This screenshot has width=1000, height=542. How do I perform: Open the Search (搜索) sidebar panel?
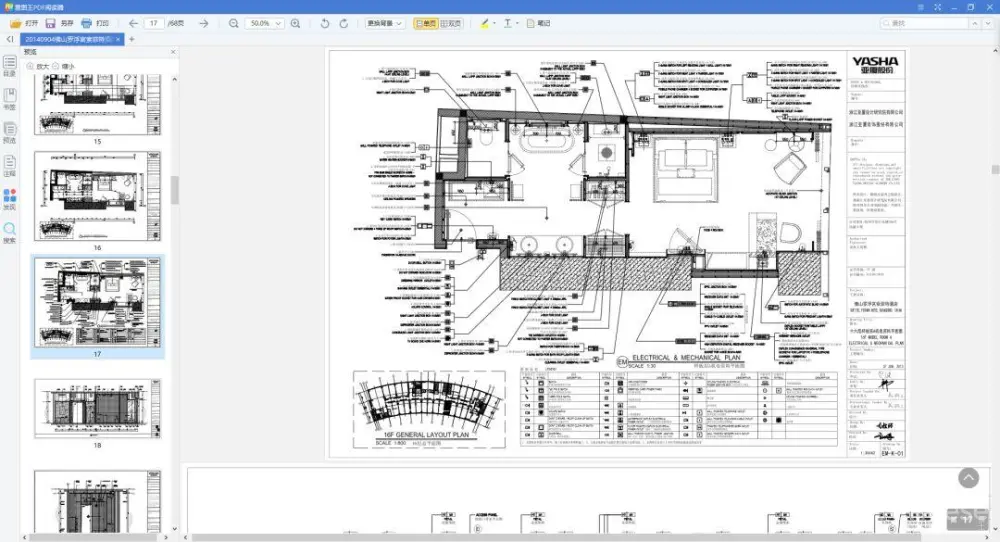(x=9, y=233)
